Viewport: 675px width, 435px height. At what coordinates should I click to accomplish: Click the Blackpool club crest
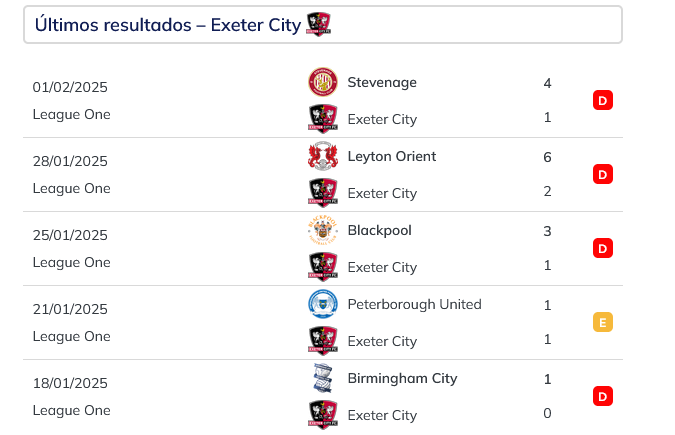coord(323,230)
